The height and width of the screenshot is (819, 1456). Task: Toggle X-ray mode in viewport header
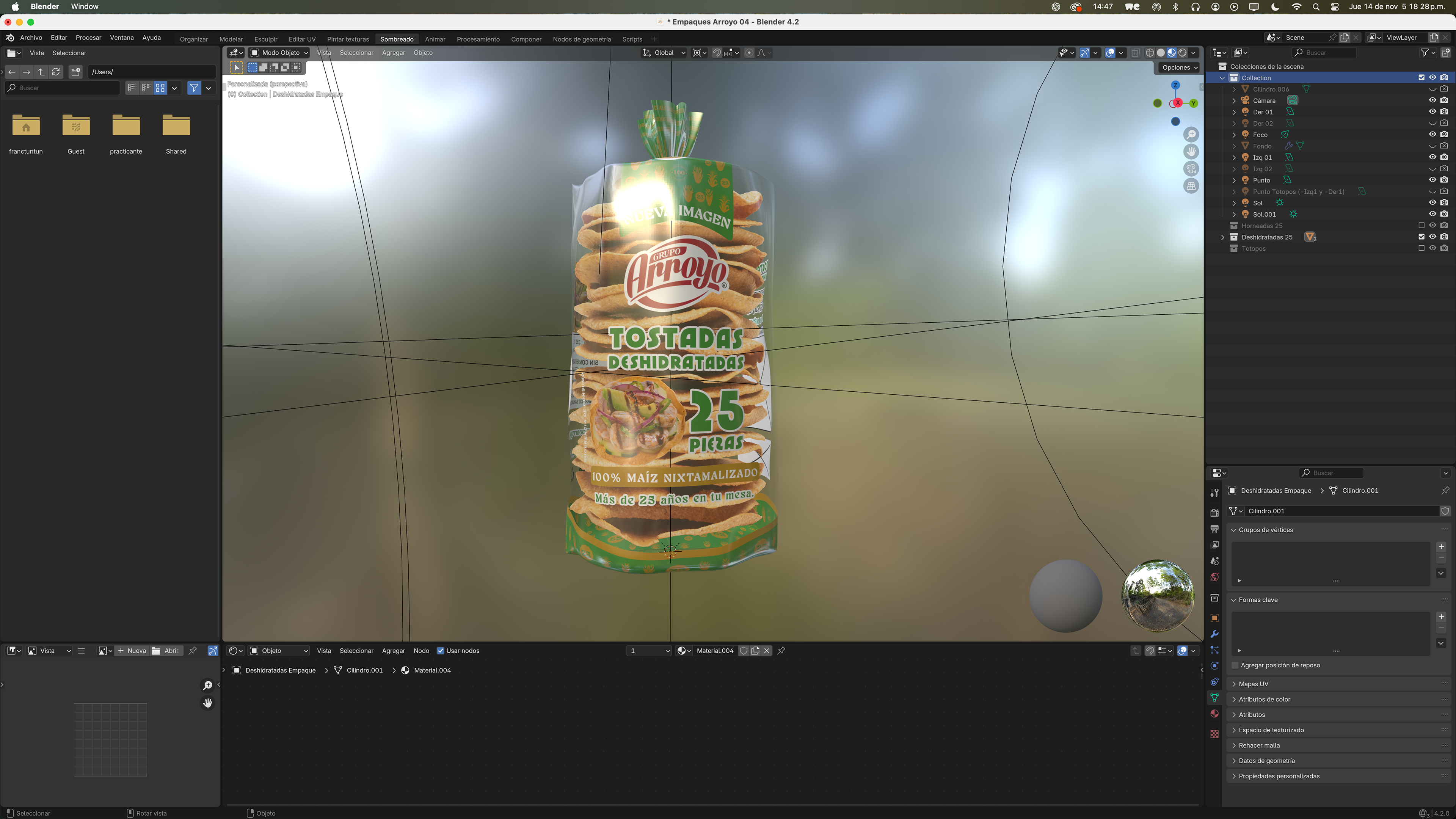1135,53
